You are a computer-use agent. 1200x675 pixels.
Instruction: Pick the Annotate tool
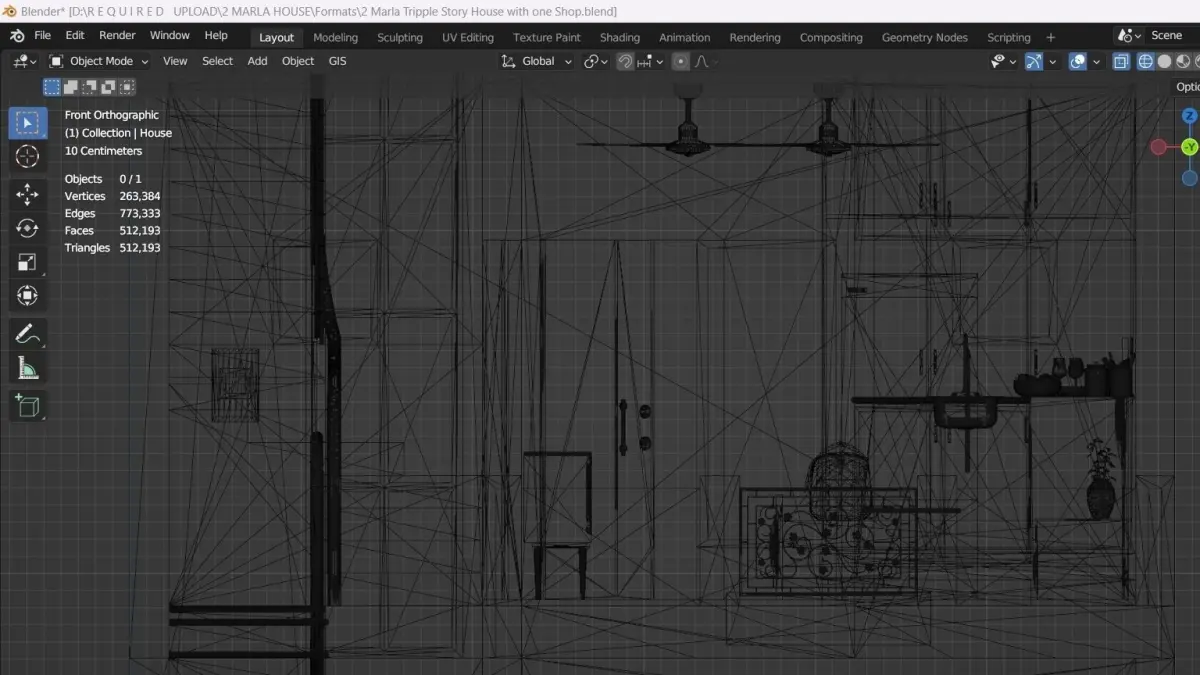coord(27,334)
